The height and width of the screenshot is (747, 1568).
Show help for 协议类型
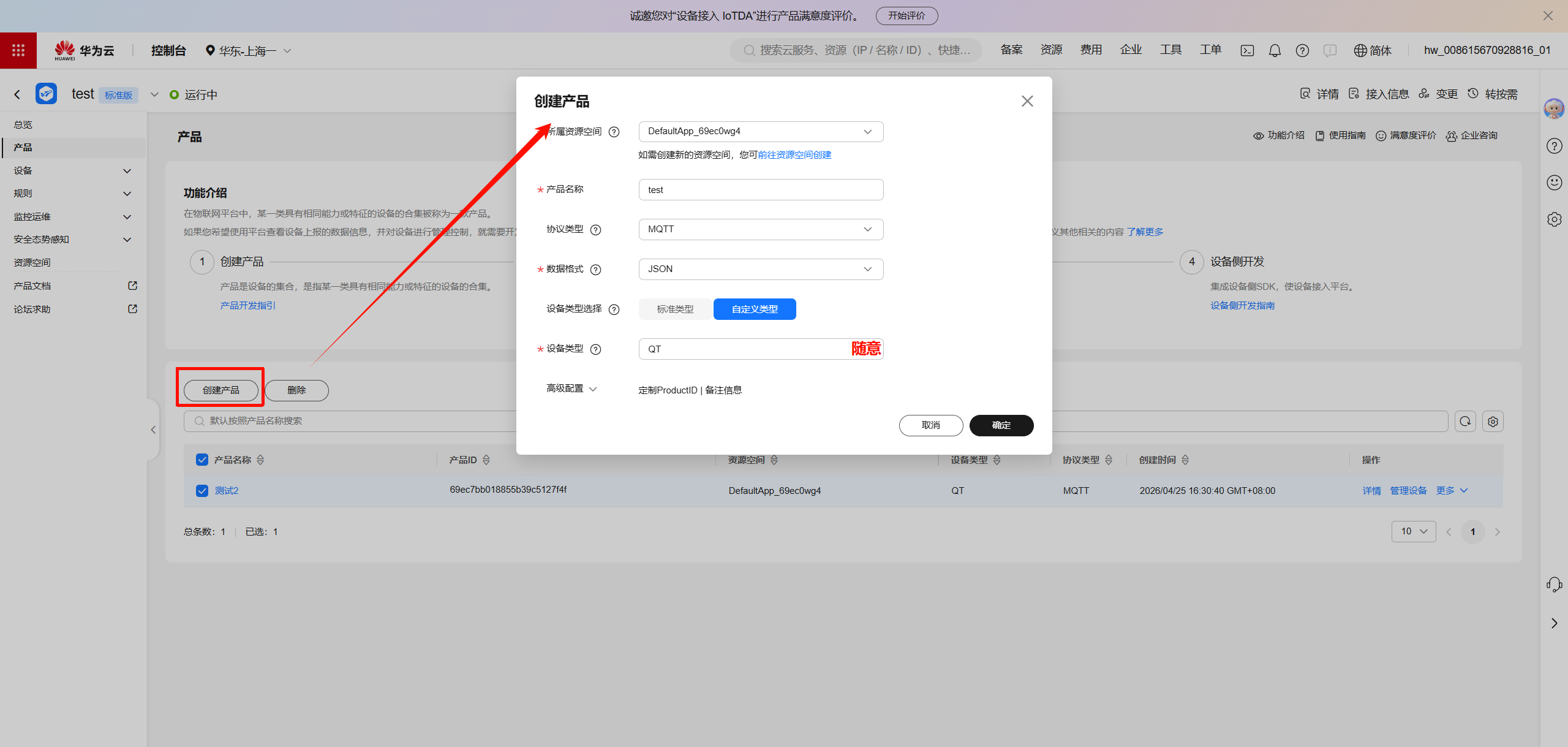595,230
